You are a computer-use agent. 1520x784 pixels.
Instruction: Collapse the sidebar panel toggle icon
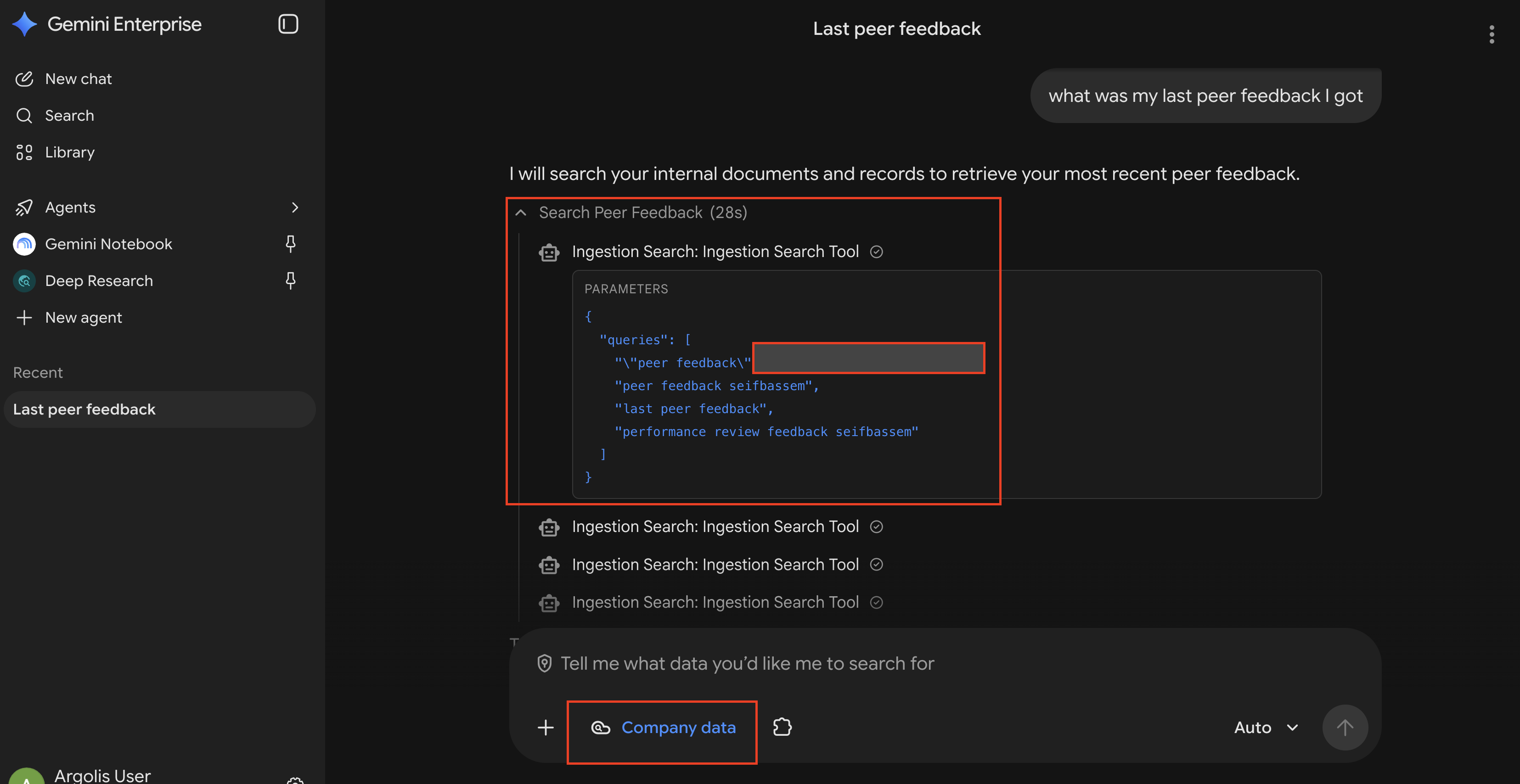pyautogui.click(x=288, y=24)
